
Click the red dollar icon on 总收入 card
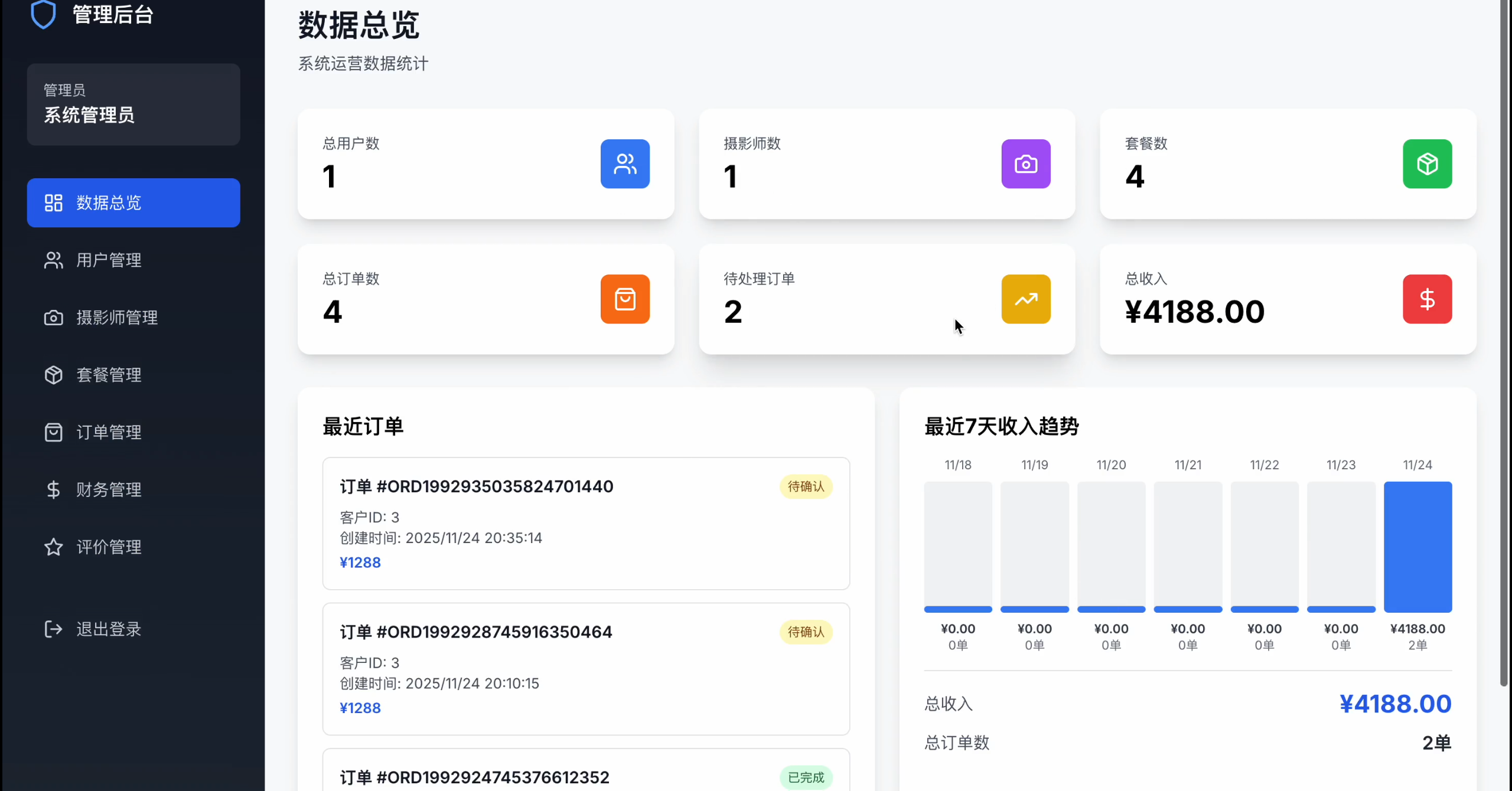click(x=1427, y=299)
